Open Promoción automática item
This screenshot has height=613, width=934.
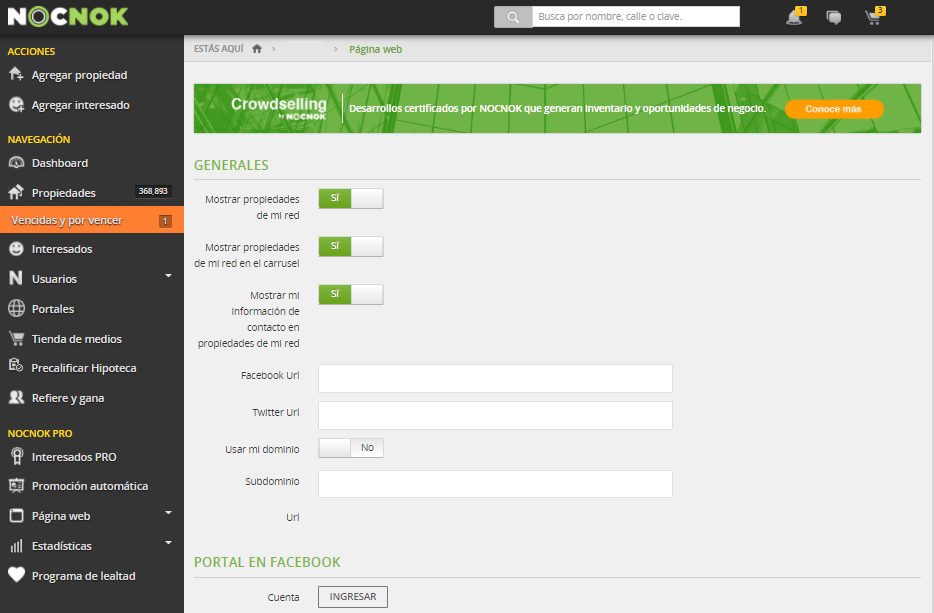pos(90,486)
